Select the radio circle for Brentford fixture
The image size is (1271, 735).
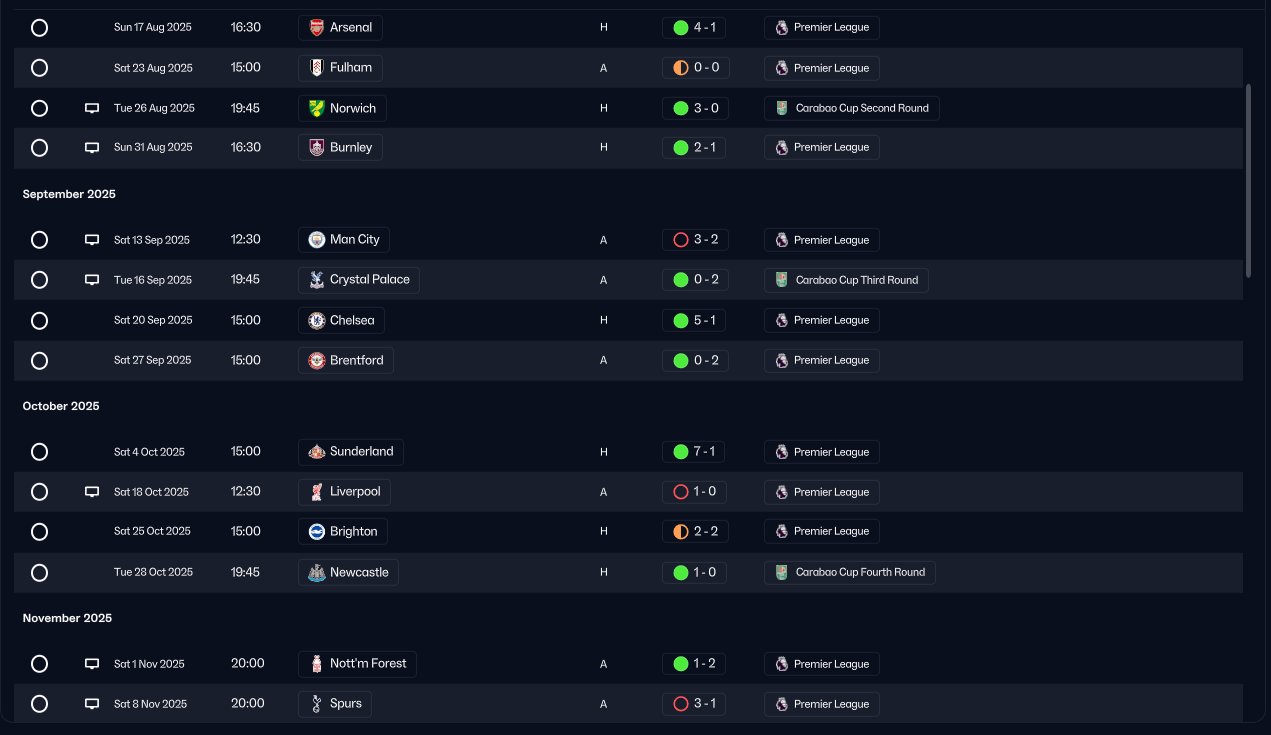click(39, 360)
